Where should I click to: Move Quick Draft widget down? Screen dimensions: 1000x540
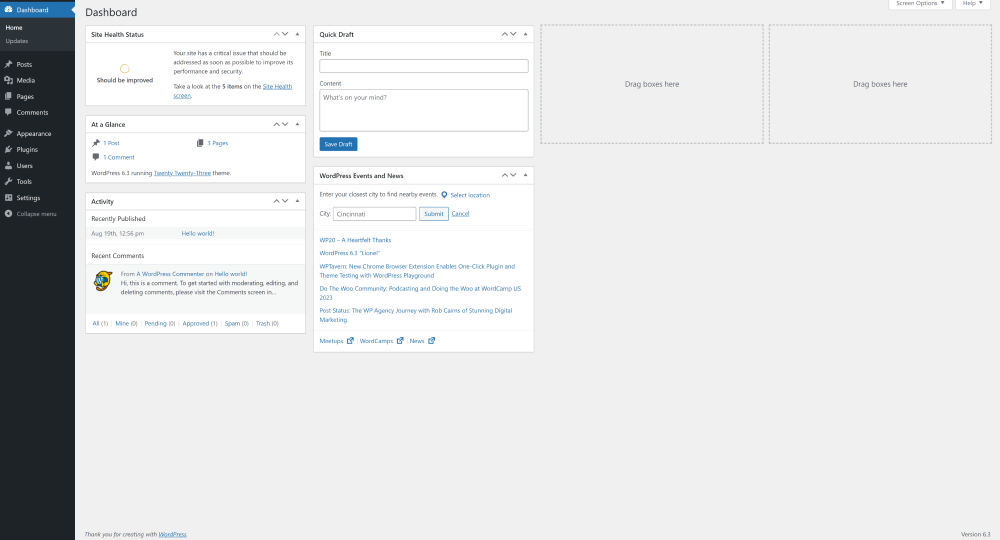[x=513, y=34]
